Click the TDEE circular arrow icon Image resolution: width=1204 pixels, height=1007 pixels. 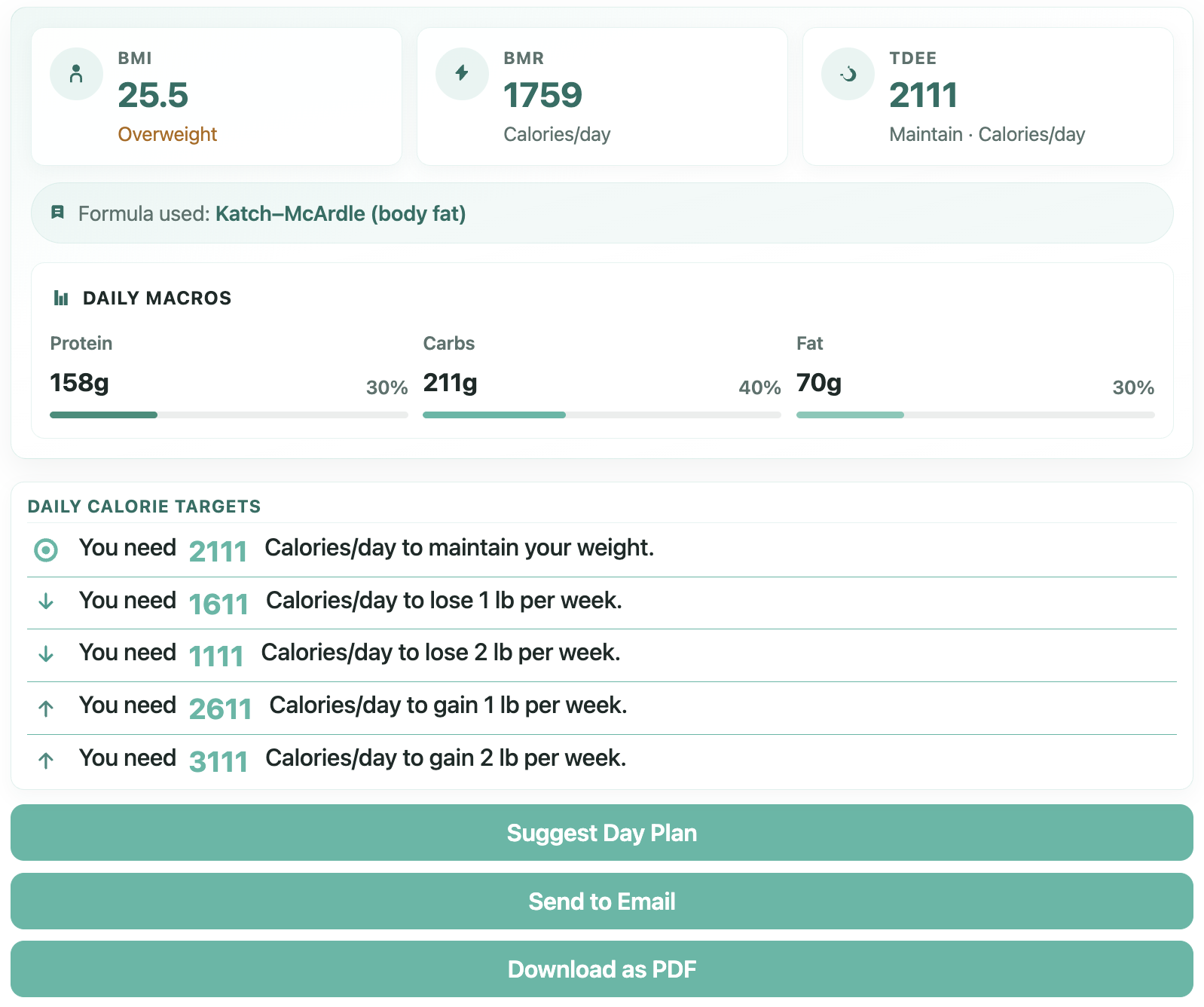click(x=848, y=74)
